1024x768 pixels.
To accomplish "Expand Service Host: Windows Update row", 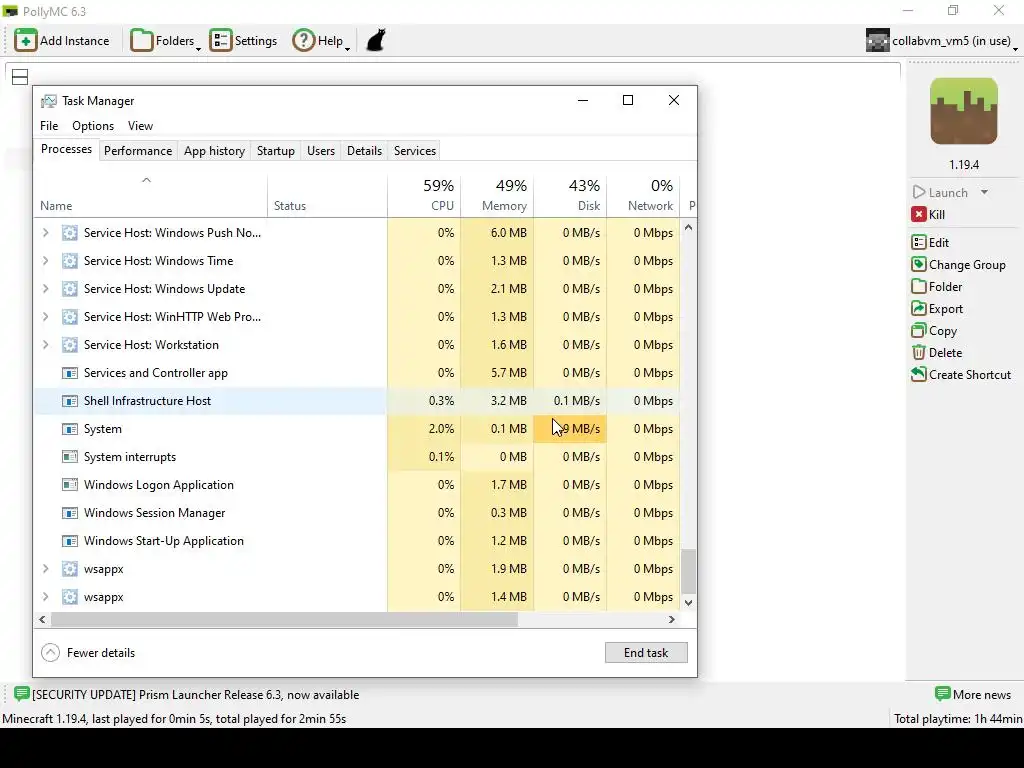I will point(45,289).
